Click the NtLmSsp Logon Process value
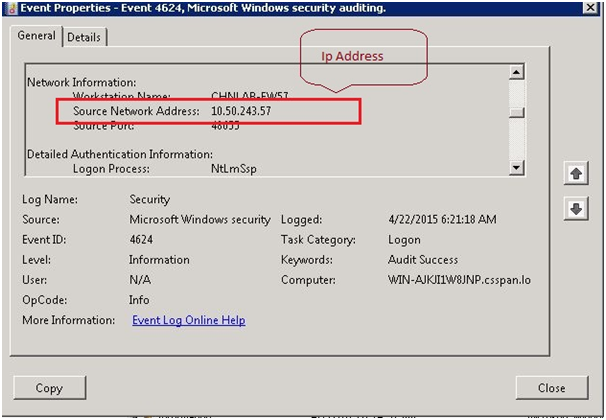Viewport: 606px width, 420px height. 234,169
